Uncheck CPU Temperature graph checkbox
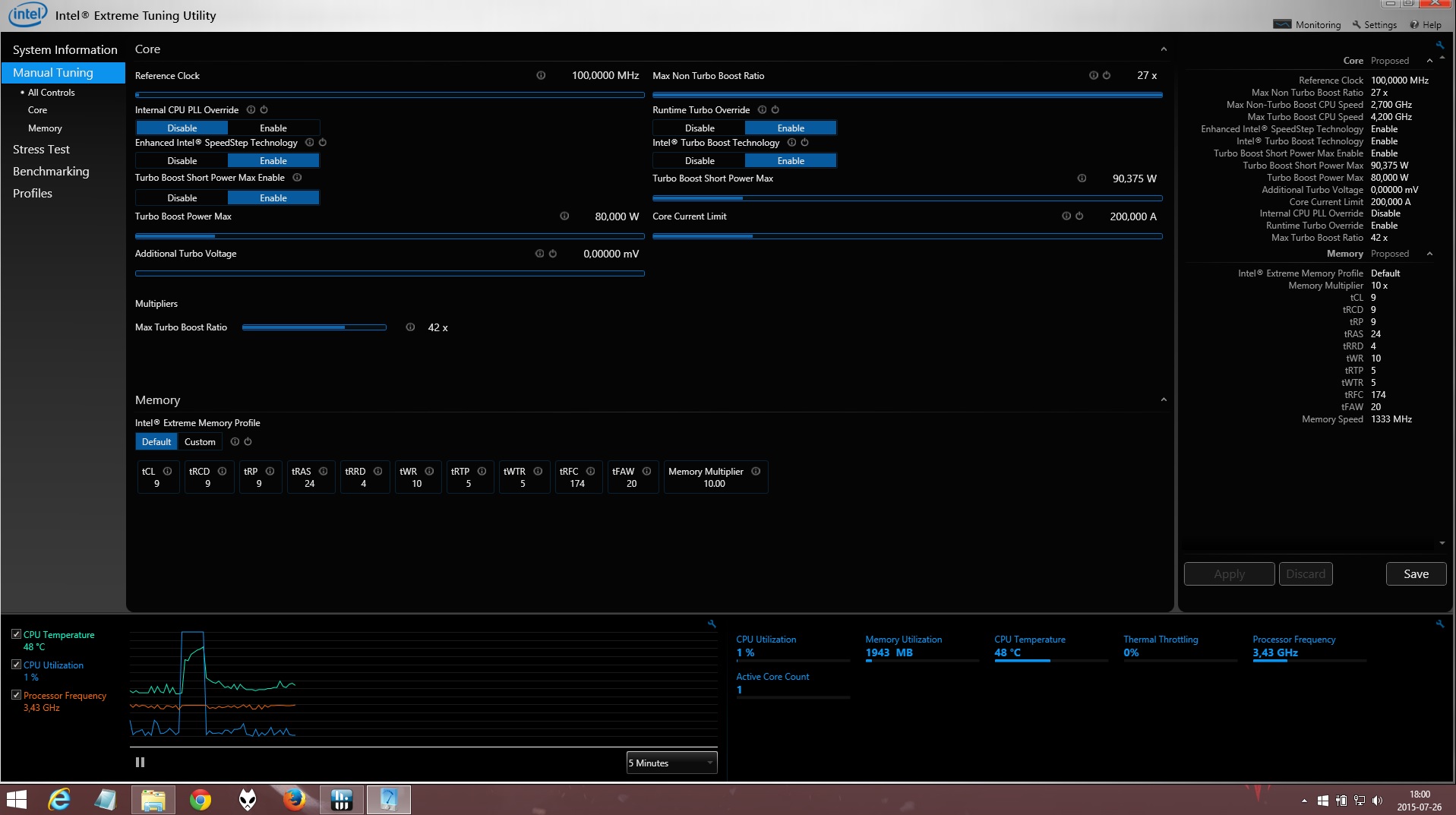The width and height of the screenshot is (1456, 815). click(x=16, y=633)
